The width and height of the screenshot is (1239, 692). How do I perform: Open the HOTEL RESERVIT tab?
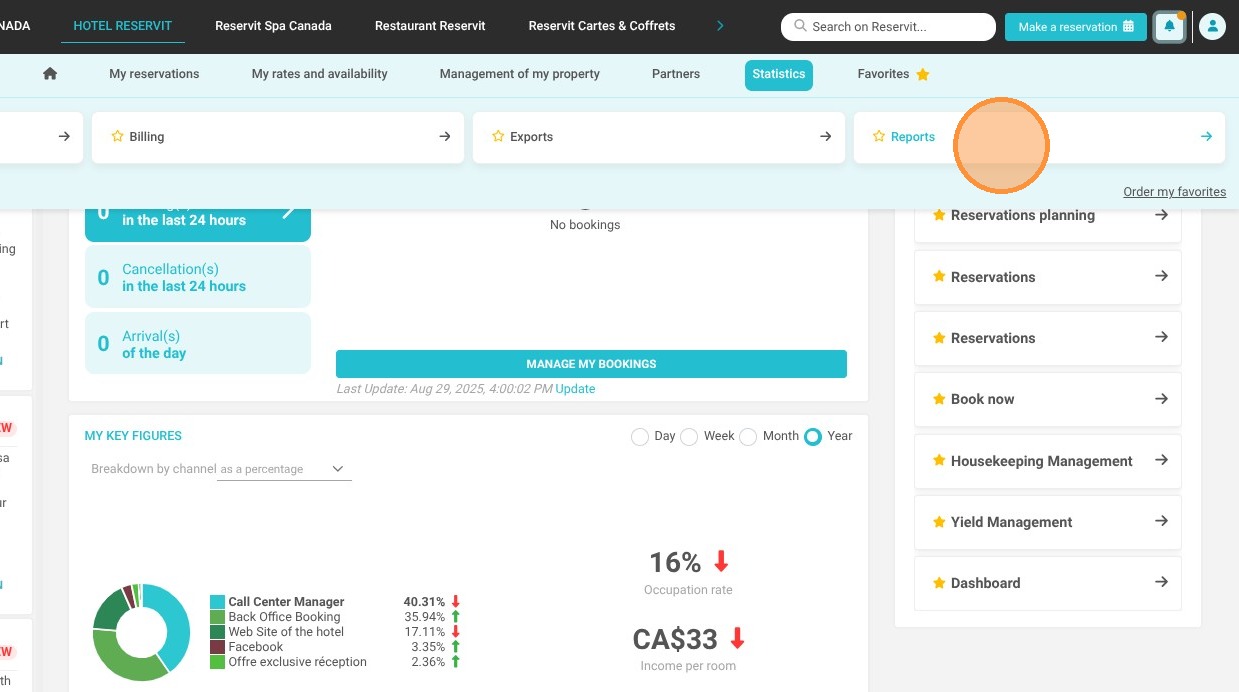click(123, 26)
